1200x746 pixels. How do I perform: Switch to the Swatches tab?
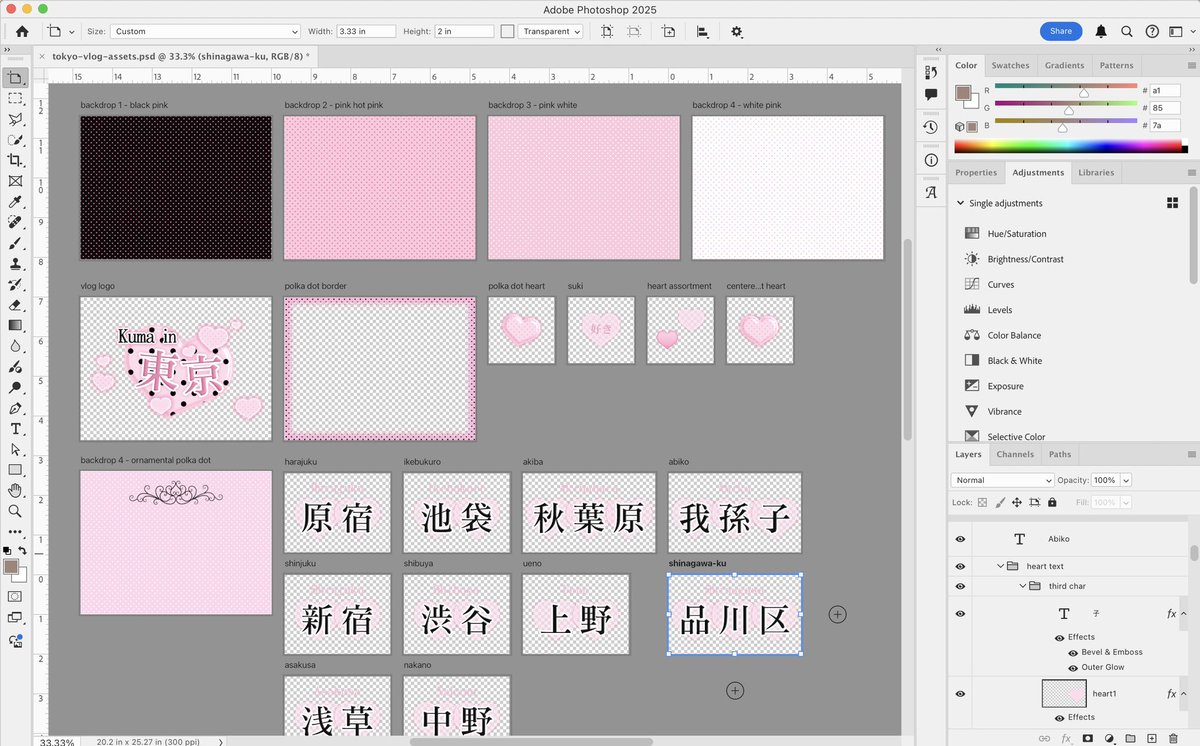(1010, 65)
